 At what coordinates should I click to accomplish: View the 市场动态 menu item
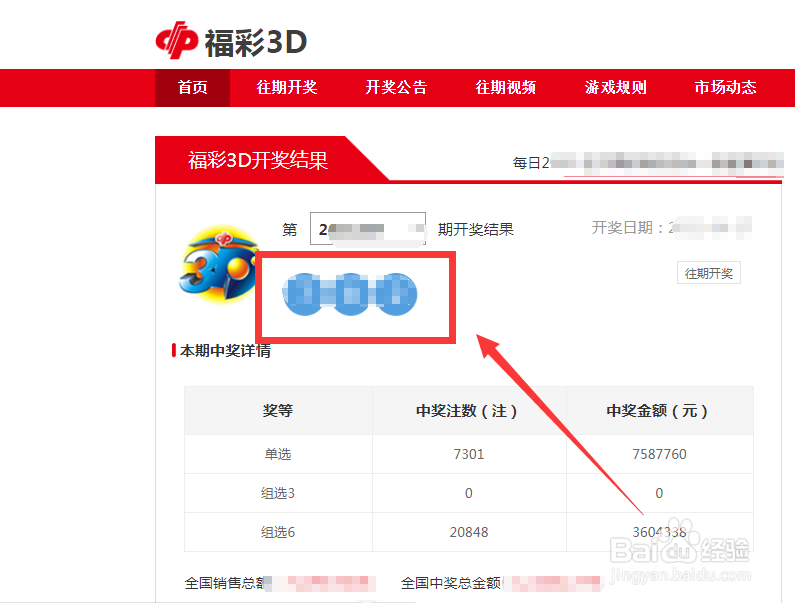point(725,87)
